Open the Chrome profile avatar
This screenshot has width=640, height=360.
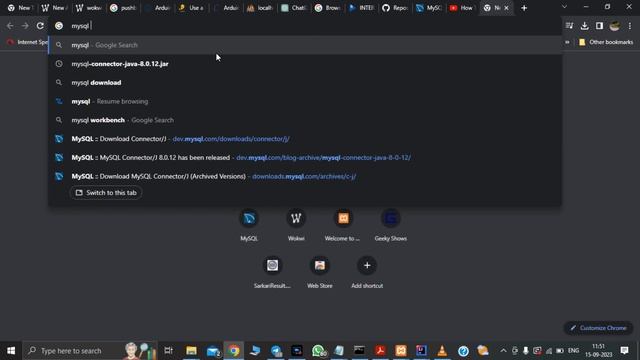[x=614, y=26]
